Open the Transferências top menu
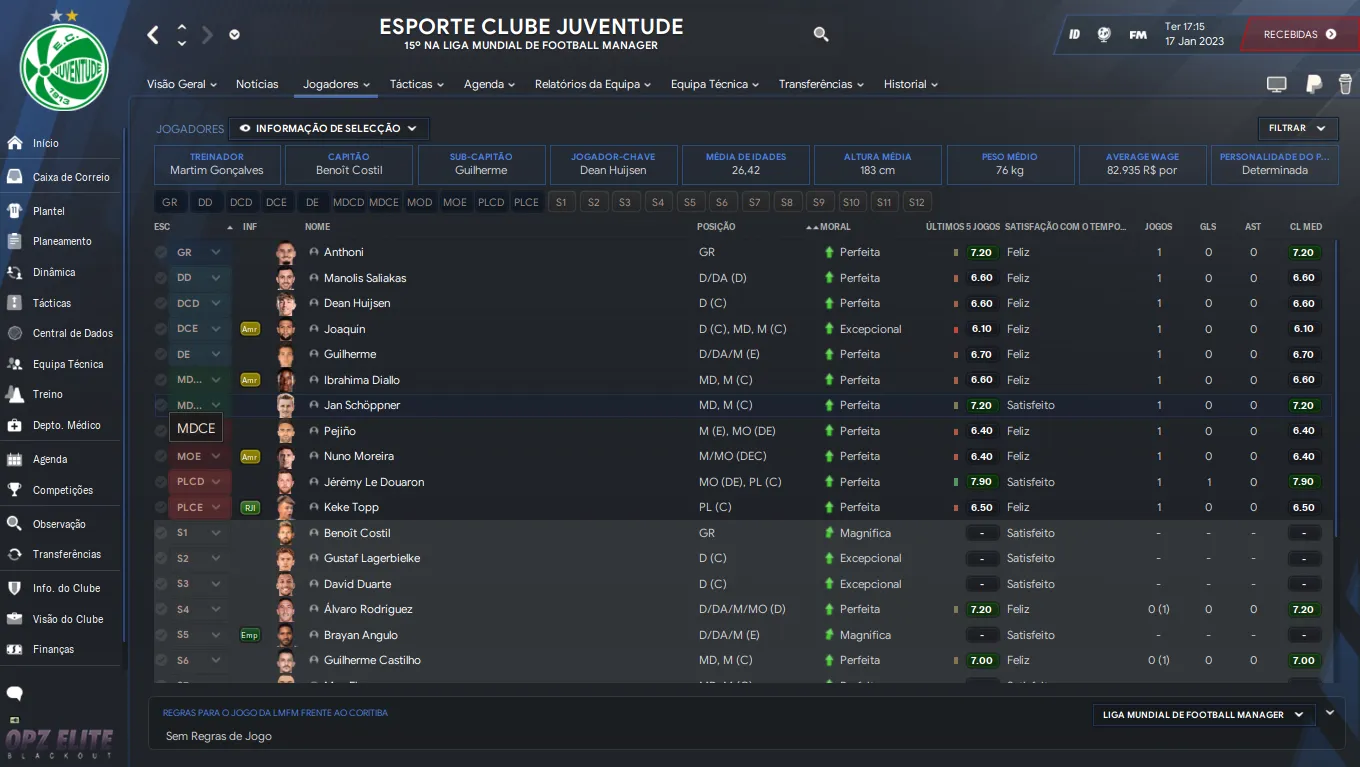 coord(822,84)
